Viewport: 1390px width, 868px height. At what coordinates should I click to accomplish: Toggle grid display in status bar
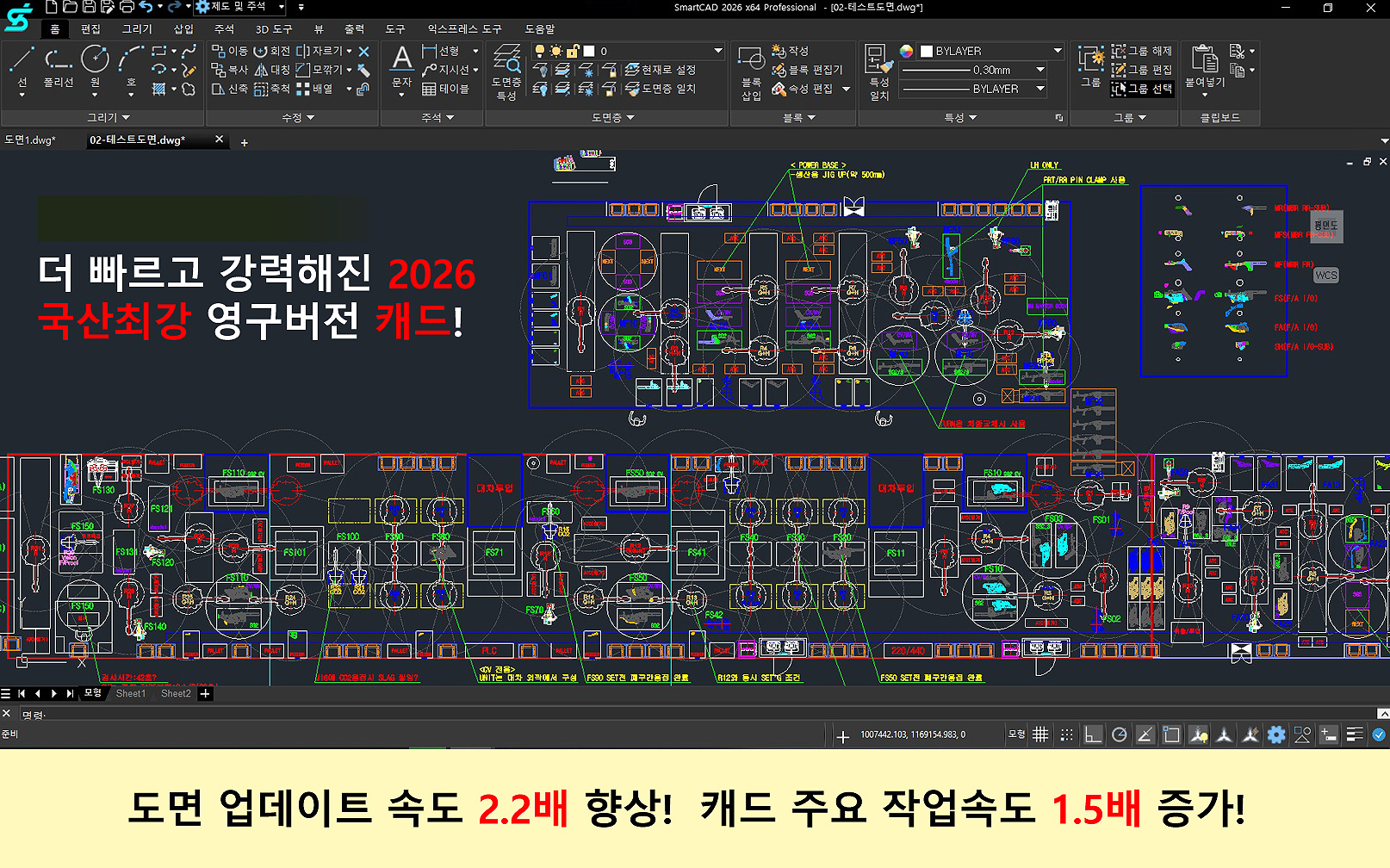(1040, 735)
